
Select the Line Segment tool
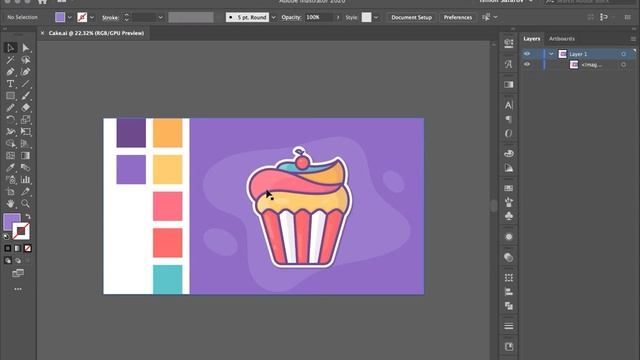point(26,84)
